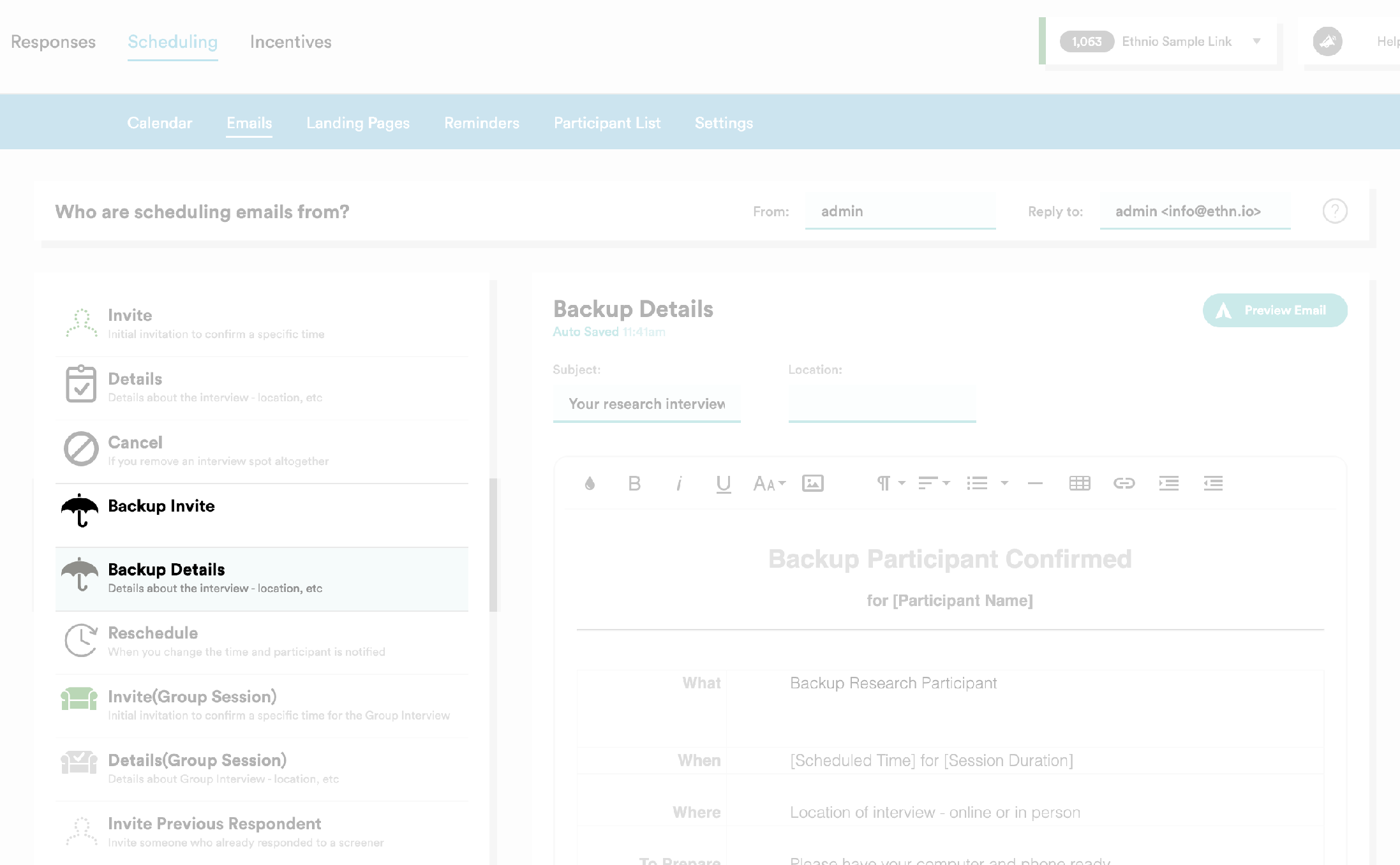Screen dimensions: 1400x865
Task: Insert a table into email body
Action: 1079,484
